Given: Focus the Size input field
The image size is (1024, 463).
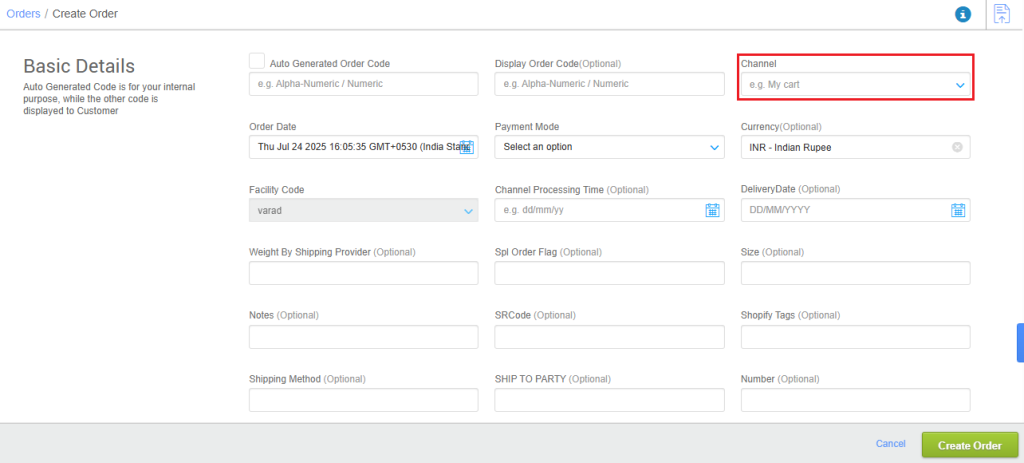Looking at the screenshot, I should tap(856, 273).
